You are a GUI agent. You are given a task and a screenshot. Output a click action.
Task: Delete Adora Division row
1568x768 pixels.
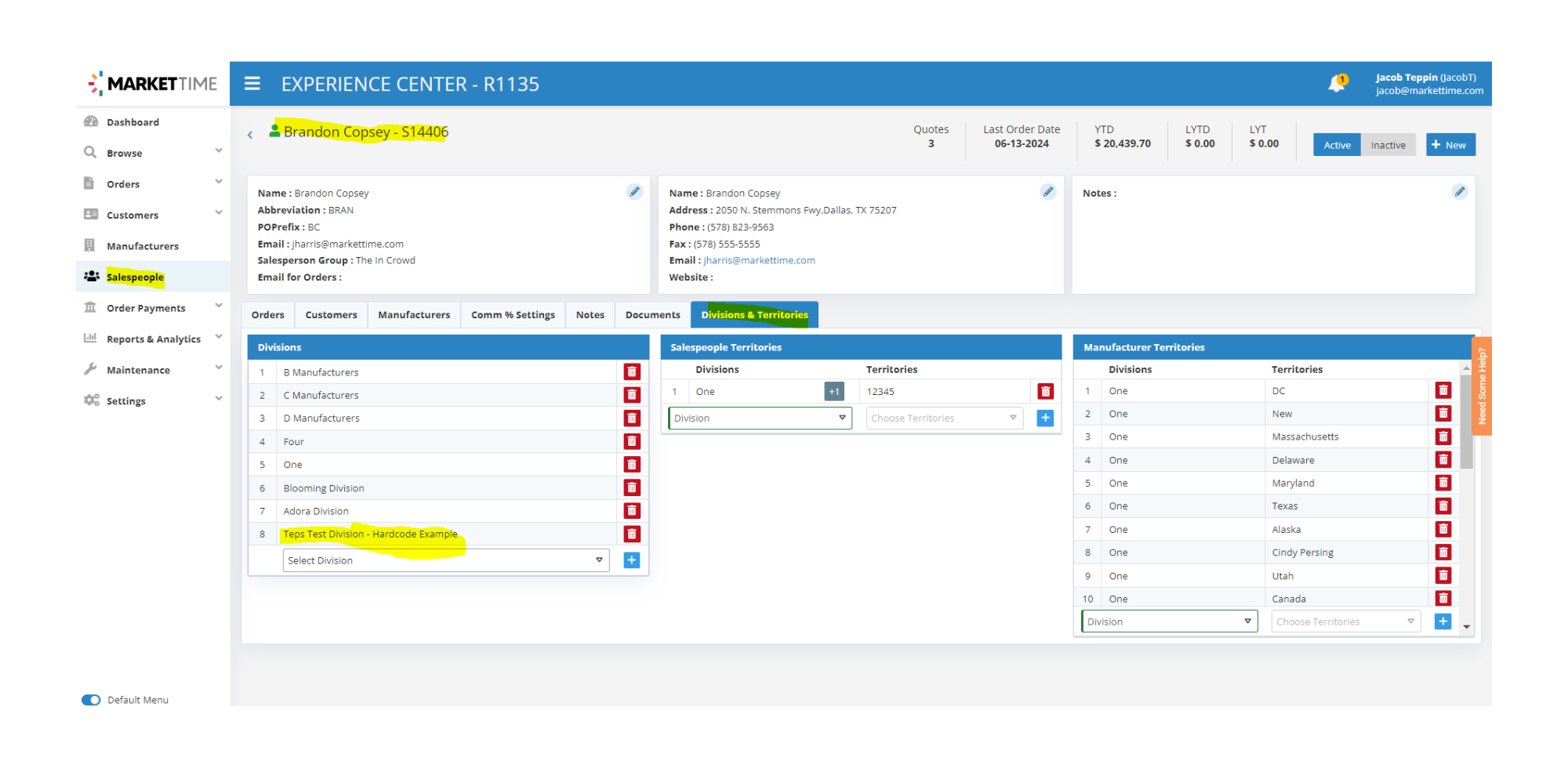(x=632, y=511)
